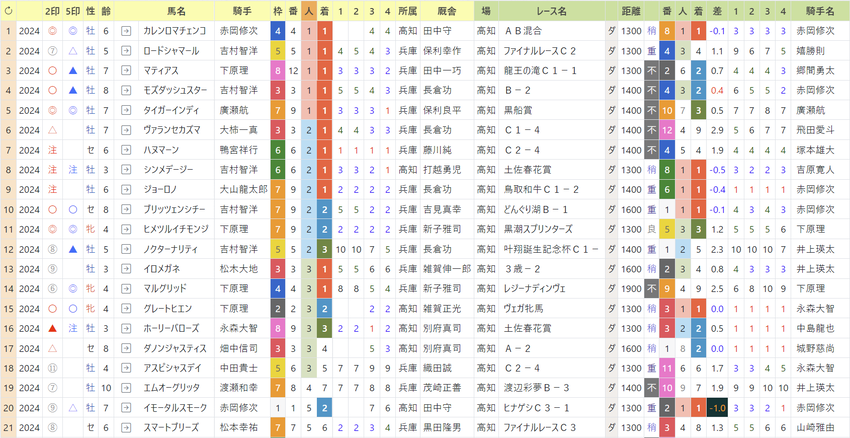Viewport: 850px width, 438px height.
Task: Click the refresh icon in the table corner
Action: pyautogui.click(x=8, y=11)
